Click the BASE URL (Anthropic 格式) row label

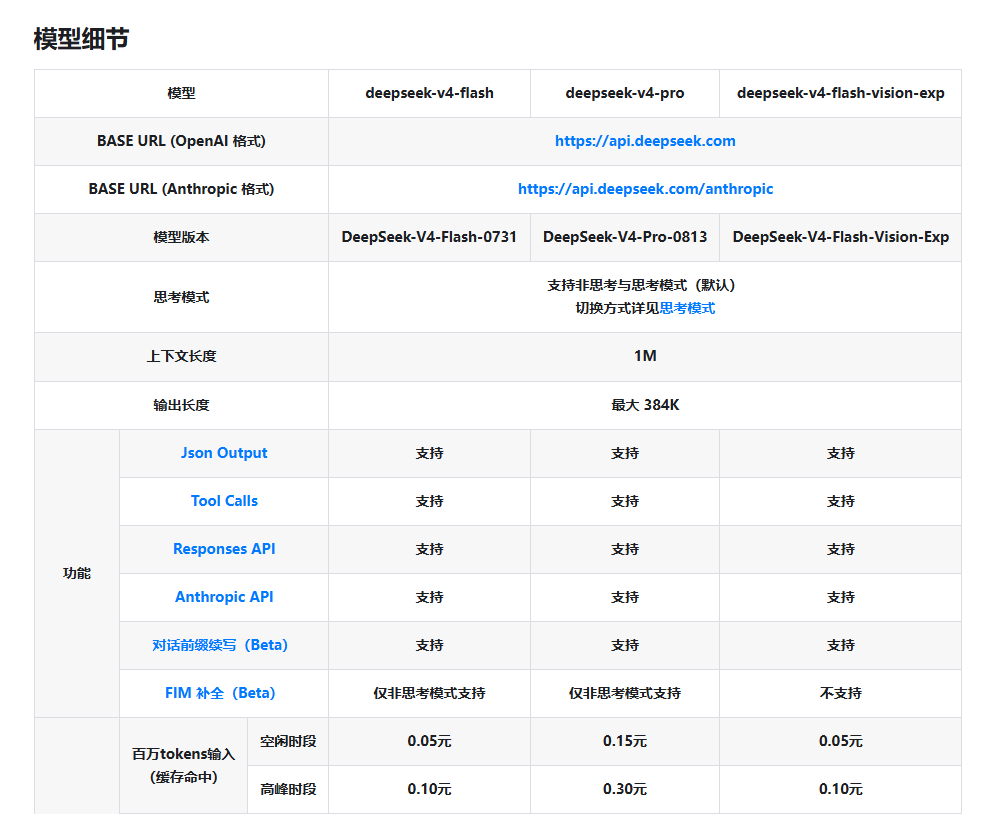click(x=181, y=189)
